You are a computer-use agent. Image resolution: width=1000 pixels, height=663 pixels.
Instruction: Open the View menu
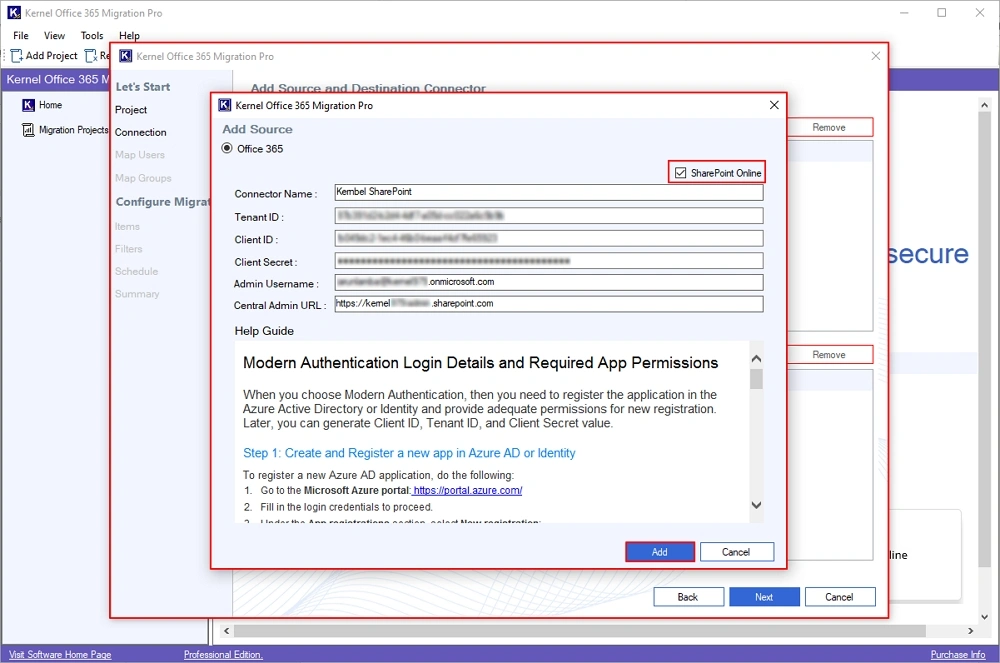(54, 35)
